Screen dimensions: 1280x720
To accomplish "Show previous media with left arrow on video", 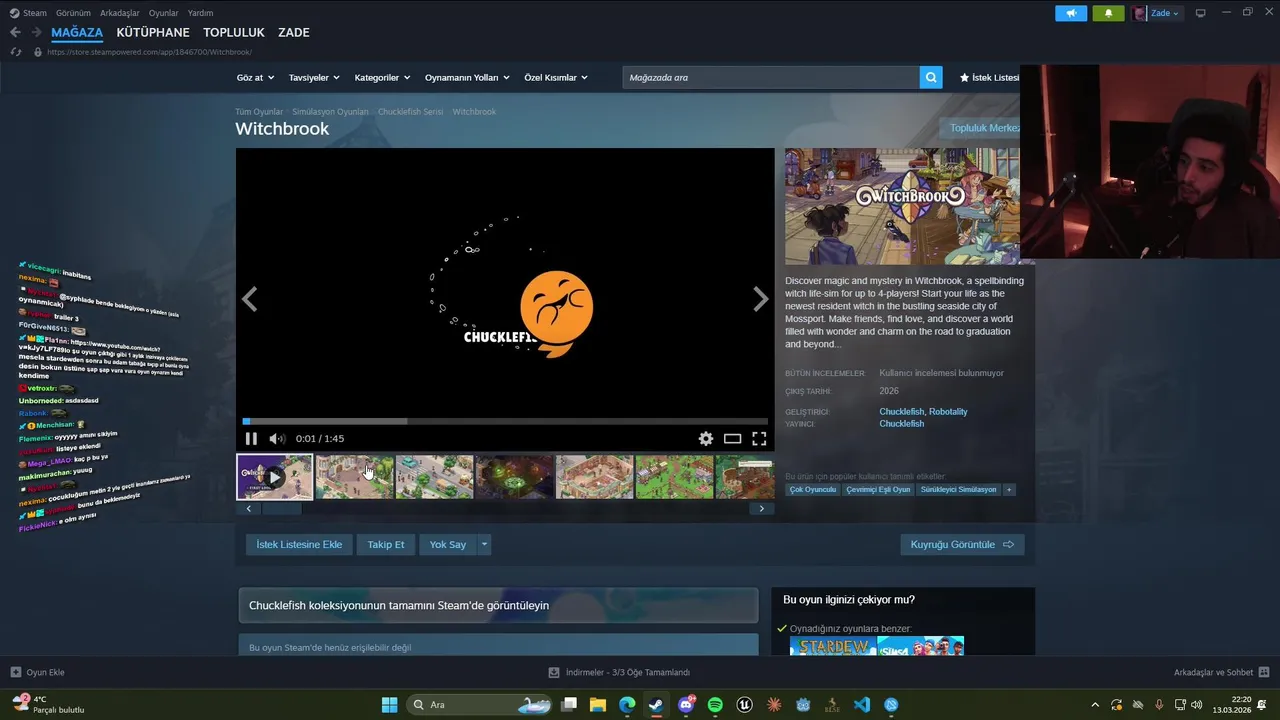I will coord(249,299).
